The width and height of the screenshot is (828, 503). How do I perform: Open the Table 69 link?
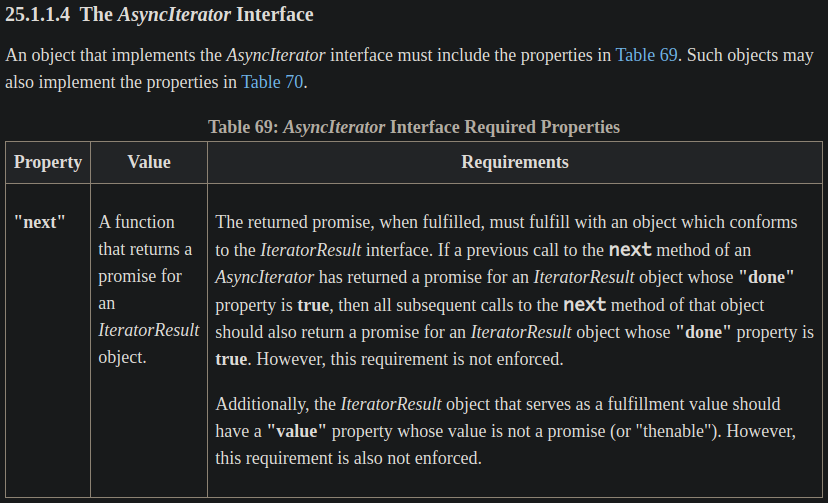click(x=646, y=55)
